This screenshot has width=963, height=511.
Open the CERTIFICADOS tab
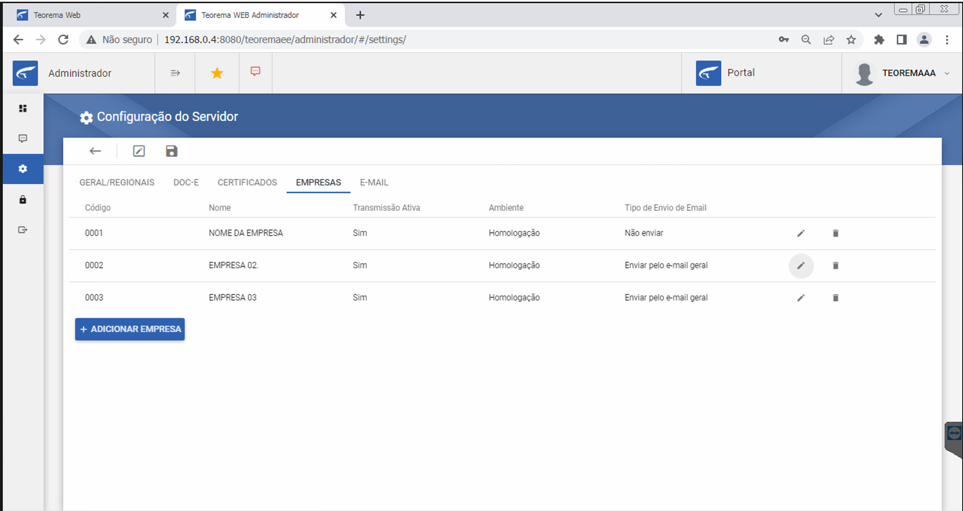click(248, 182)
